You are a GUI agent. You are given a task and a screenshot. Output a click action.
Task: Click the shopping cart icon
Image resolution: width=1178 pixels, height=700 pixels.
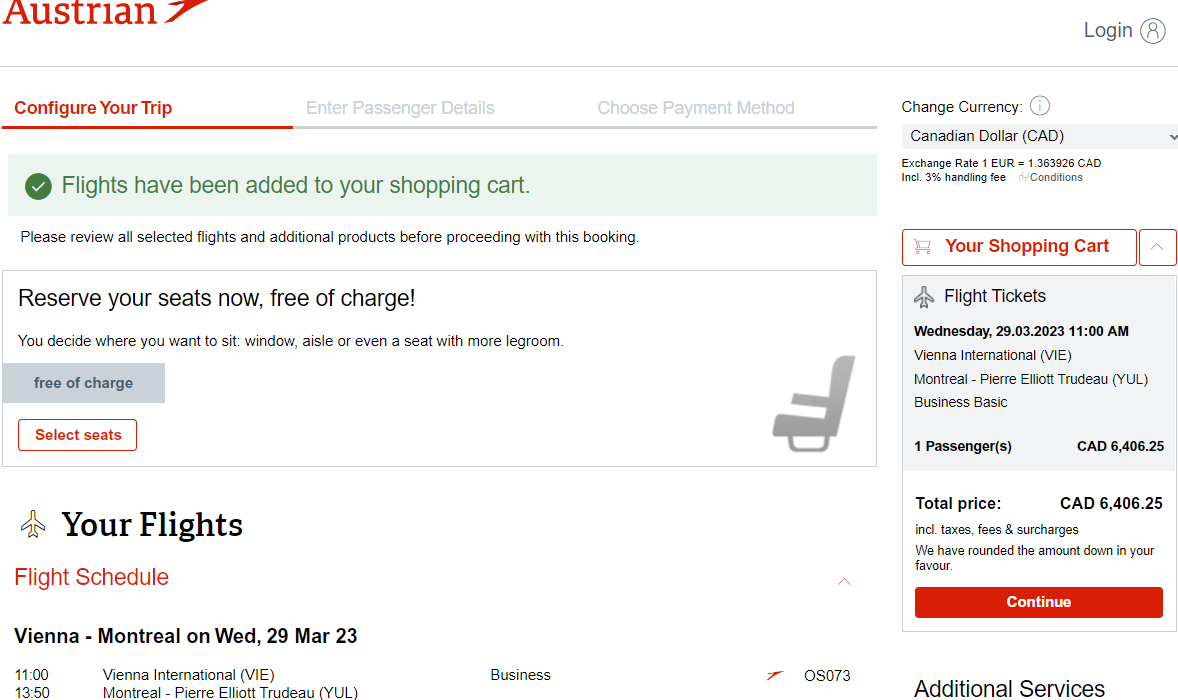pos(923,246)
